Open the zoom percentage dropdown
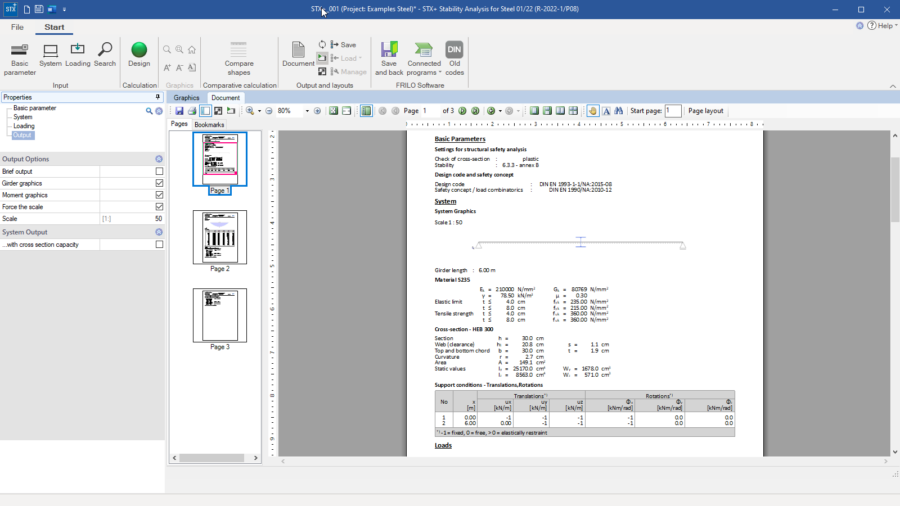This screenshot has height=506, width=900. [307, 111]
